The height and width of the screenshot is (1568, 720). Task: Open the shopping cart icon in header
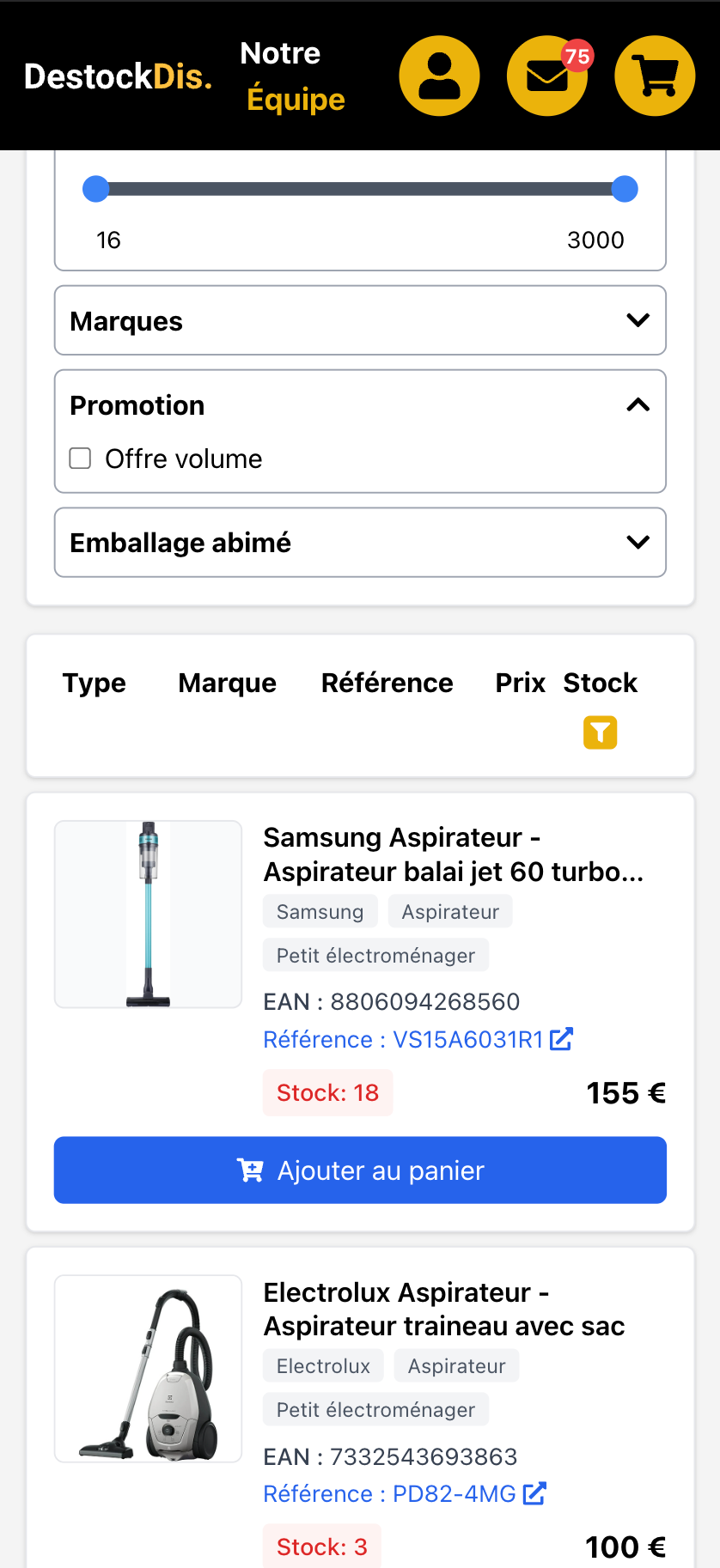click(x=655, y=76)
